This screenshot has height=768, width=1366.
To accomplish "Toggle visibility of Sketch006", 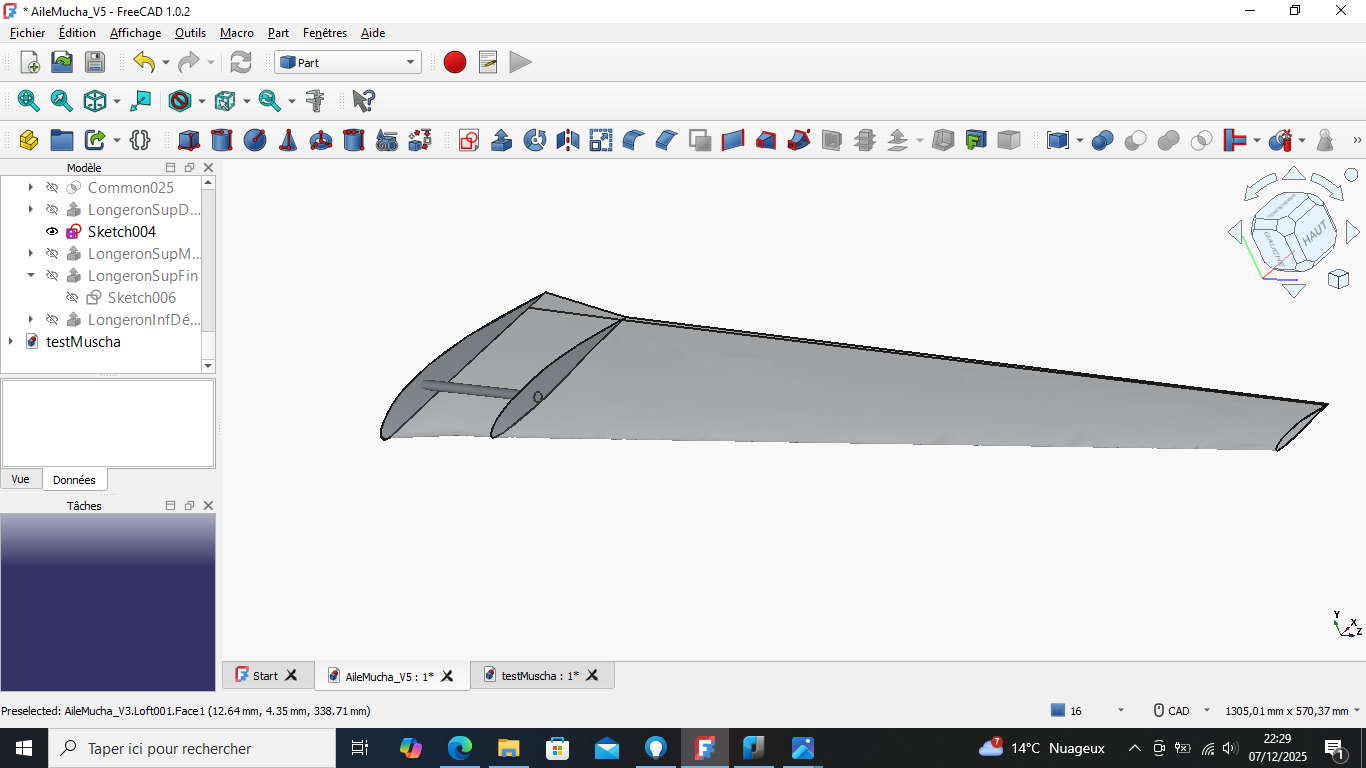I will [72, 298].
